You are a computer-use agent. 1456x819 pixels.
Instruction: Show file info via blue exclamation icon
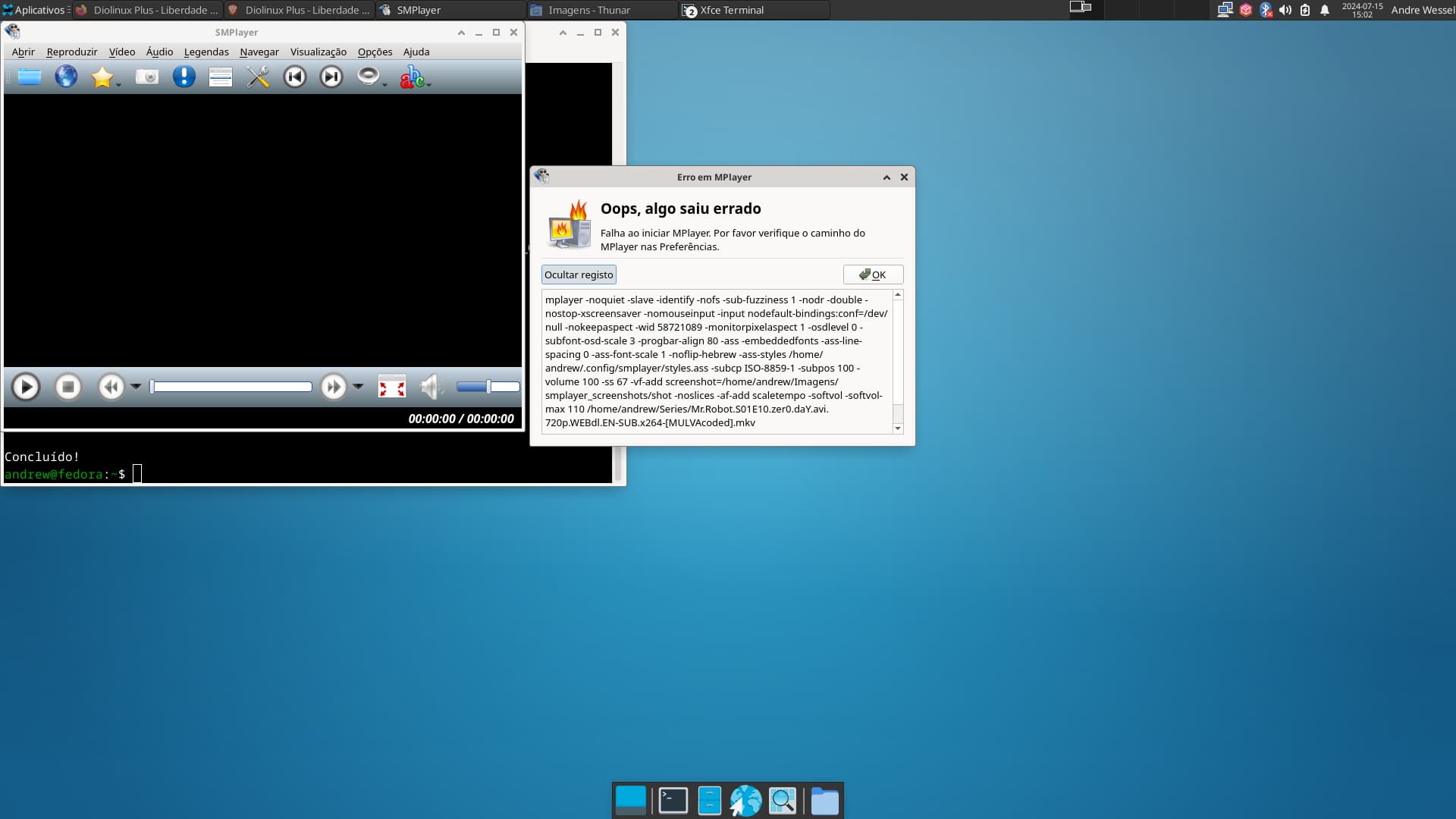click(x=184, y=77)
